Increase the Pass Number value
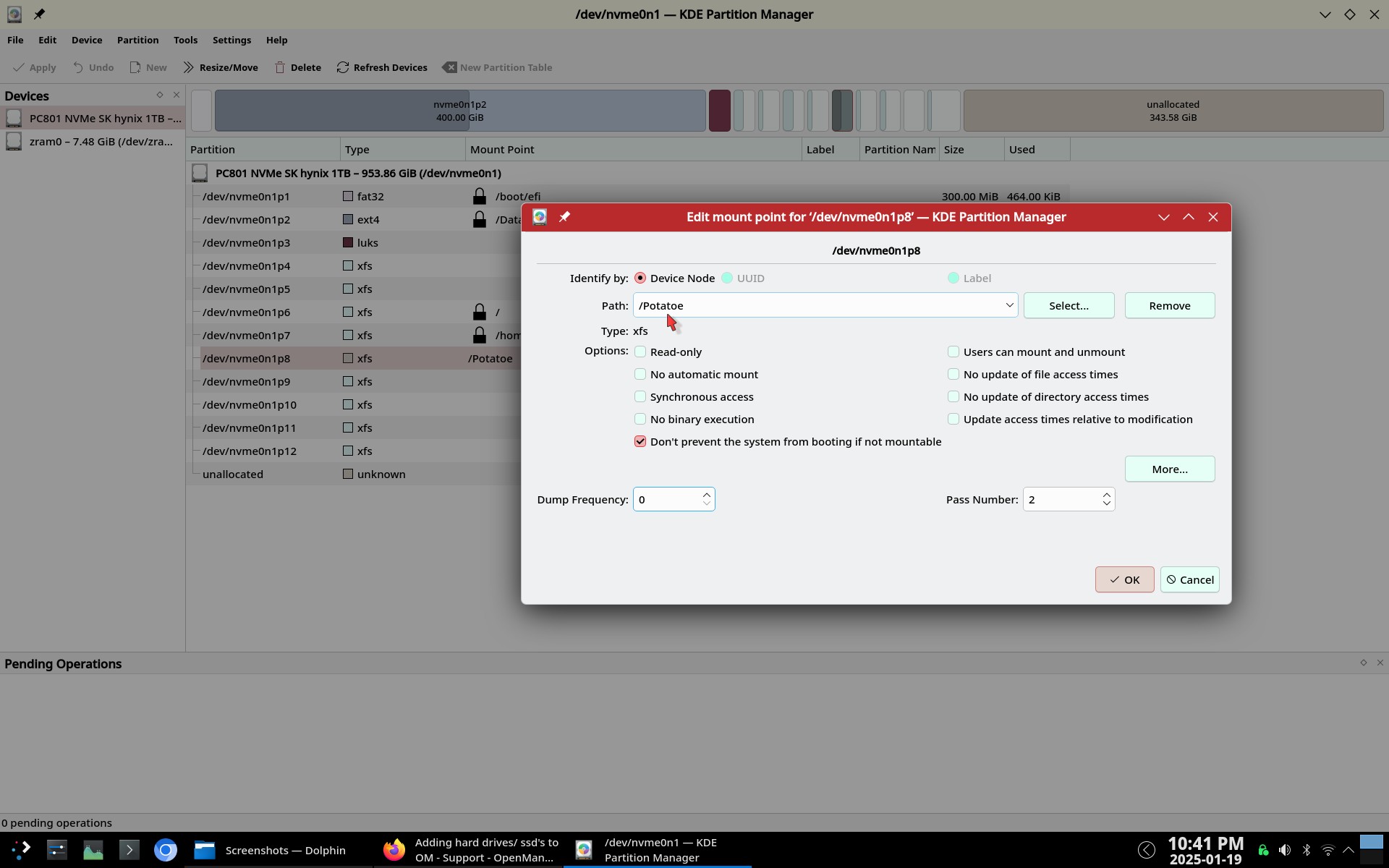 click(1106, 495)
